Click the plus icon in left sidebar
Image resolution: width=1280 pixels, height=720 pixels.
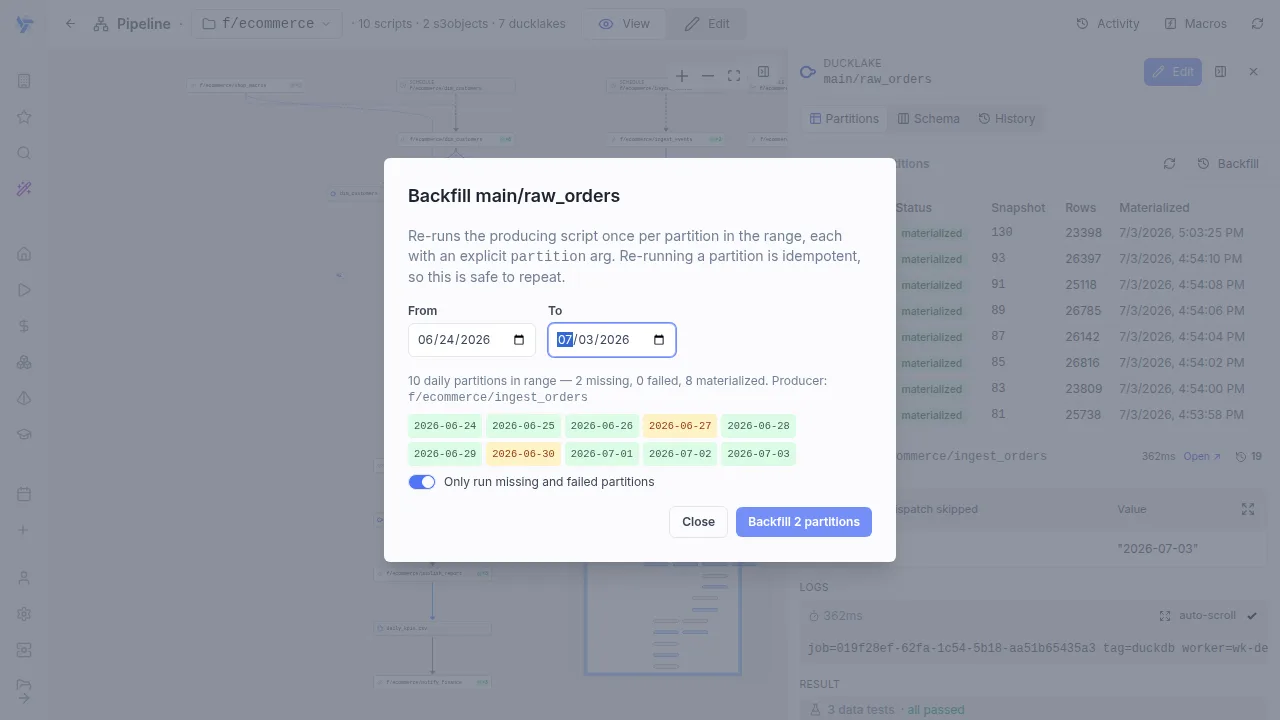click(25, 530)
